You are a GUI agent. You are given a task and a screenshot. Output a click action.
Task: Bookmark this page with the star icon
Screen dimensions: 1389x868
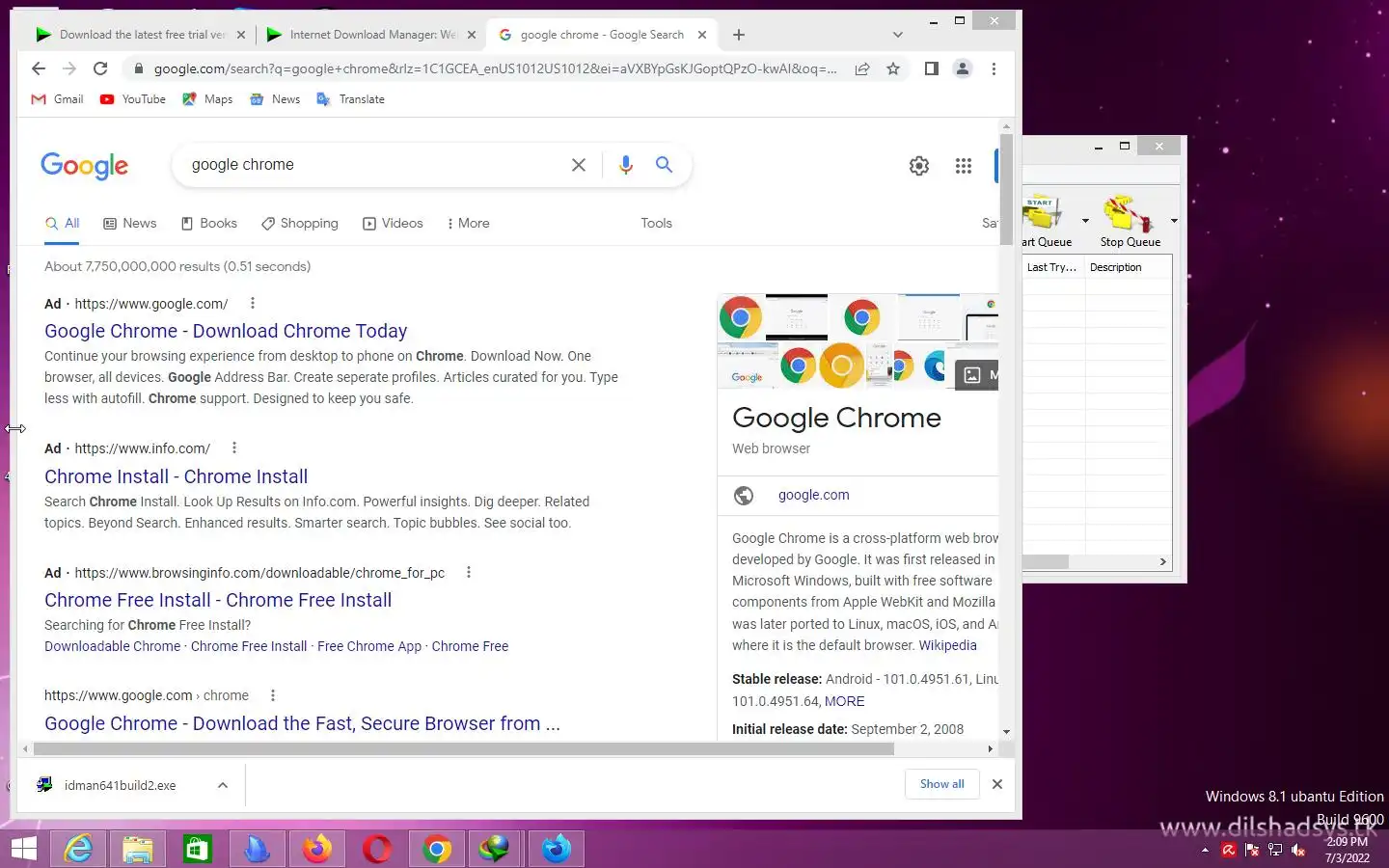tap(893, 68)
